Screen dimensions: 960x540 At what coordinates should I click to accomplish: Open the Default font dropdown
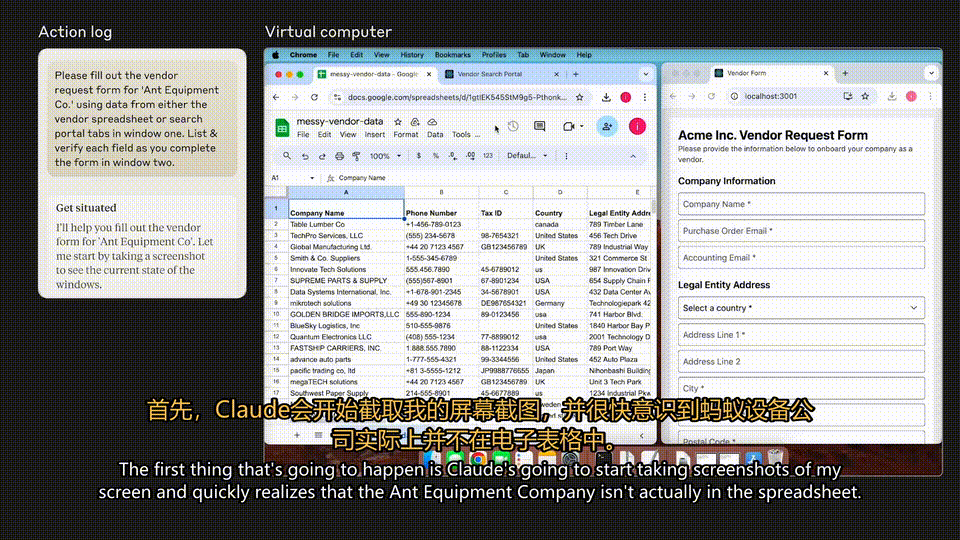[527, 156]
